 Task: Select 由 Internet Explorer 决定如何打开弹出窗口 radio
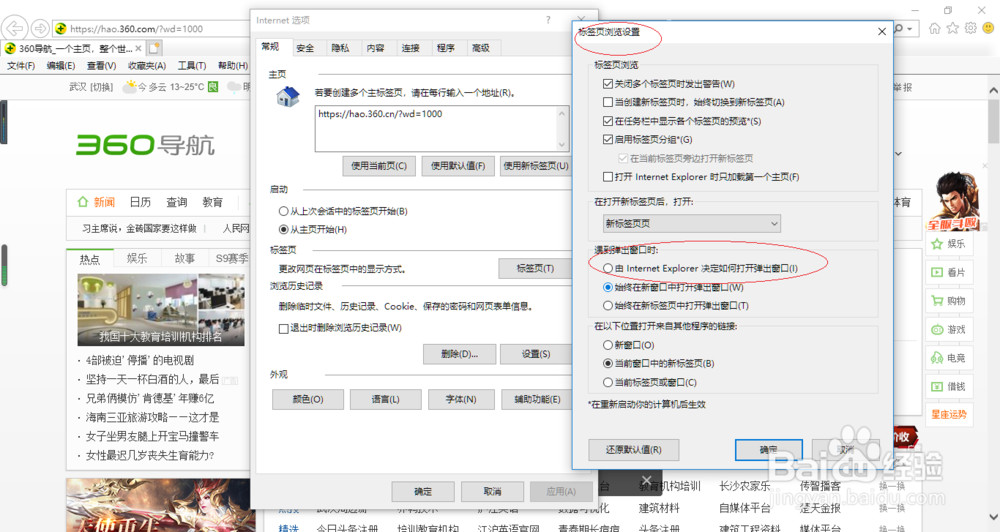[x=608, y=269]
